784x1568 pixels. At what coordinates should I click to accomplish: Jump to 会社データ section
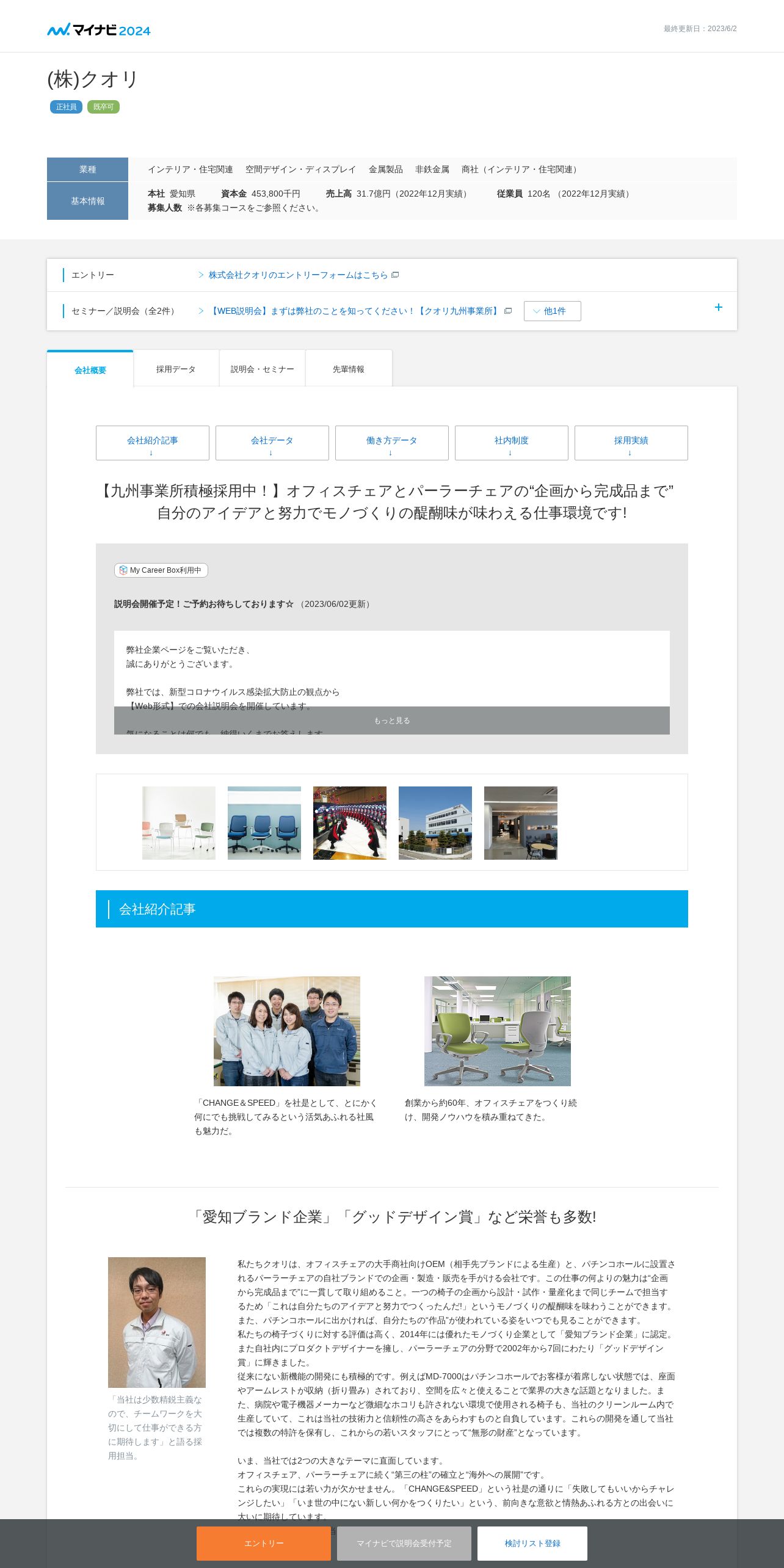coord(272,443)
